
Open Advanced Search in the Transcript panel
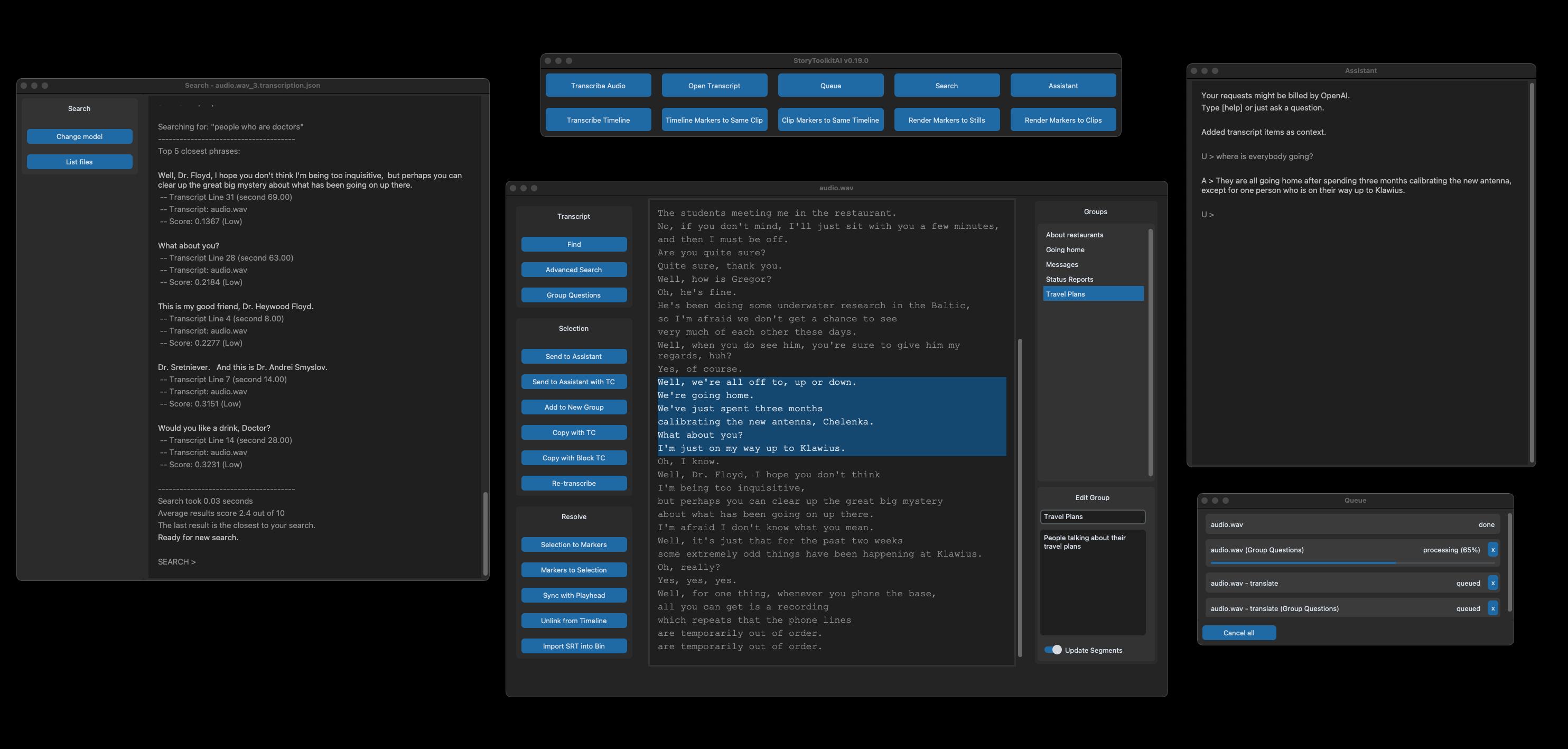click(x=573, y=269)
